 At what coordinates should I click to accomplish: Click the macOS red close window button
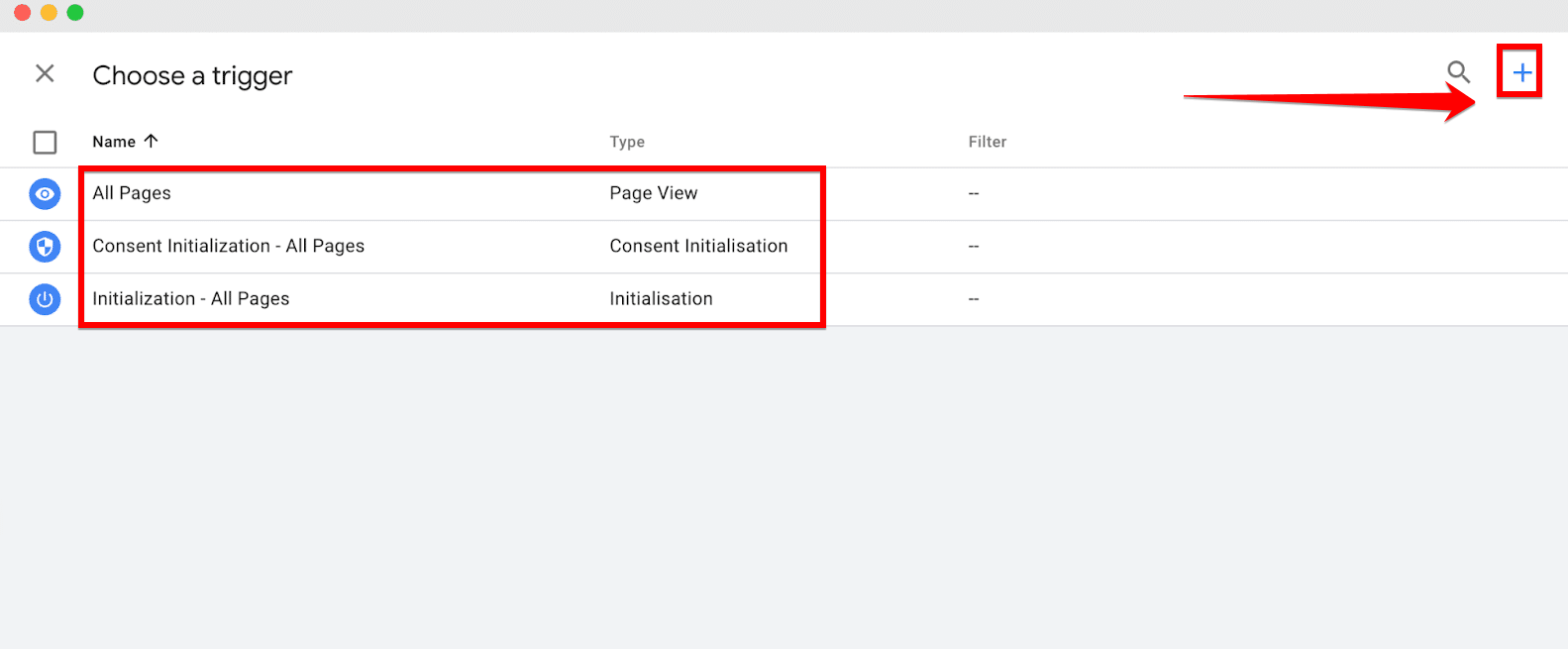pos(22,13)
